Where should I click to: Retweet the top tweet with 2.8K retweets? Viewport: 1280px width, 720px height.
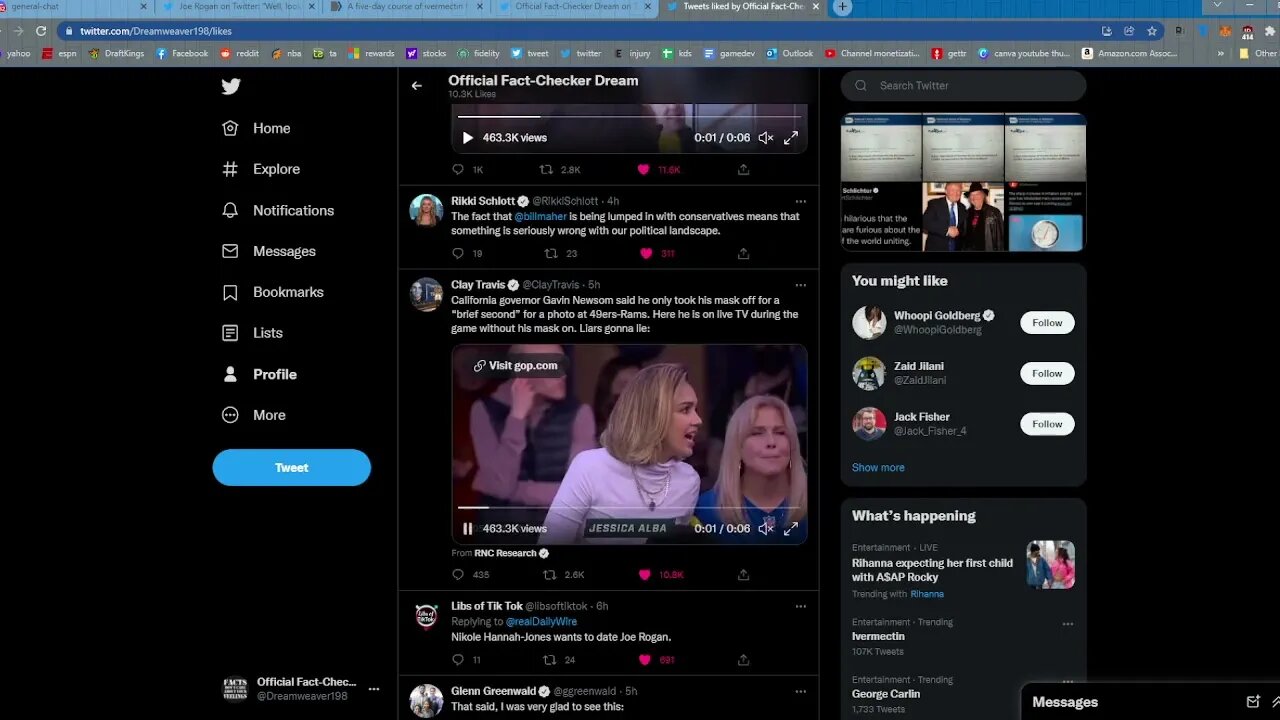pyautogui.click(x=546, y=170)
